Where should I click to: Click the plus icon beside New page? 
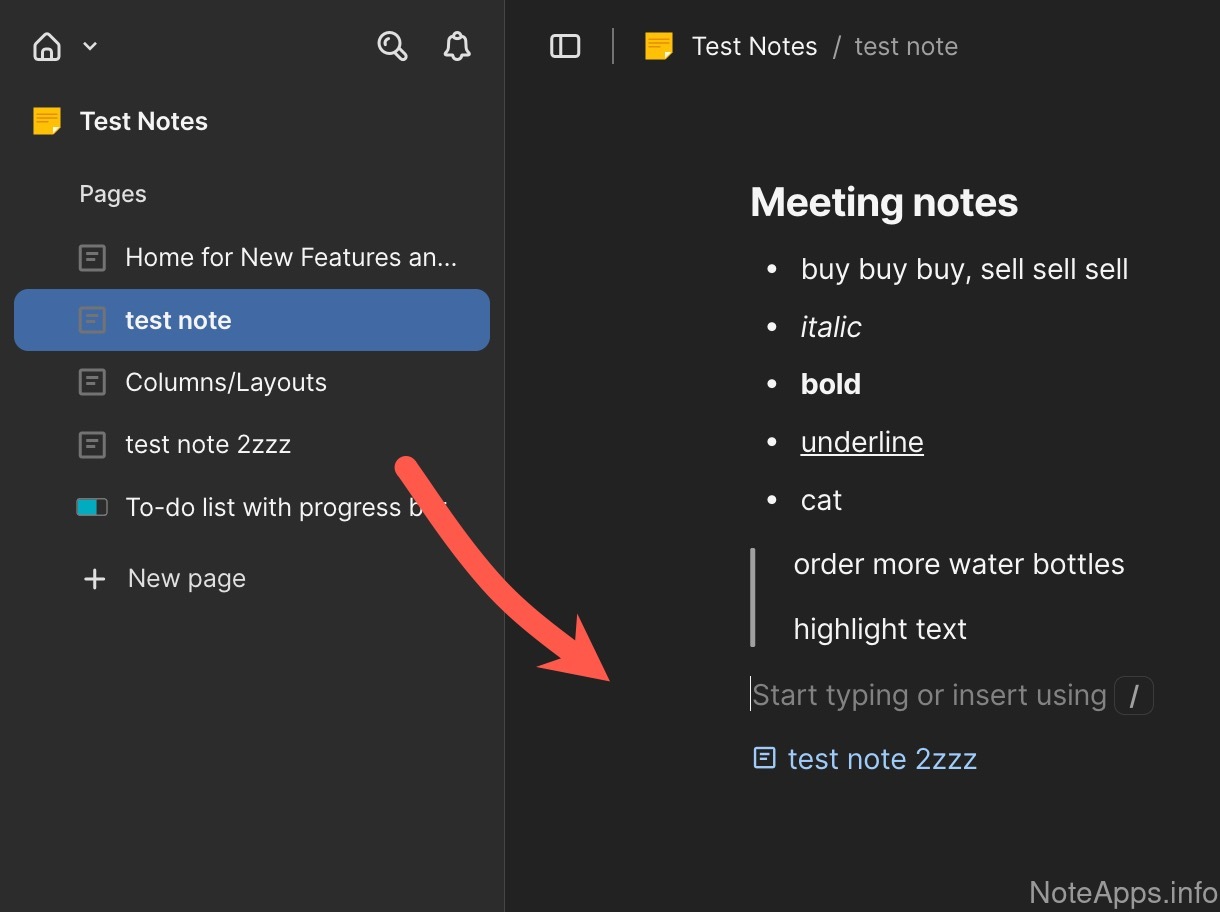click(x=94, y=579)
